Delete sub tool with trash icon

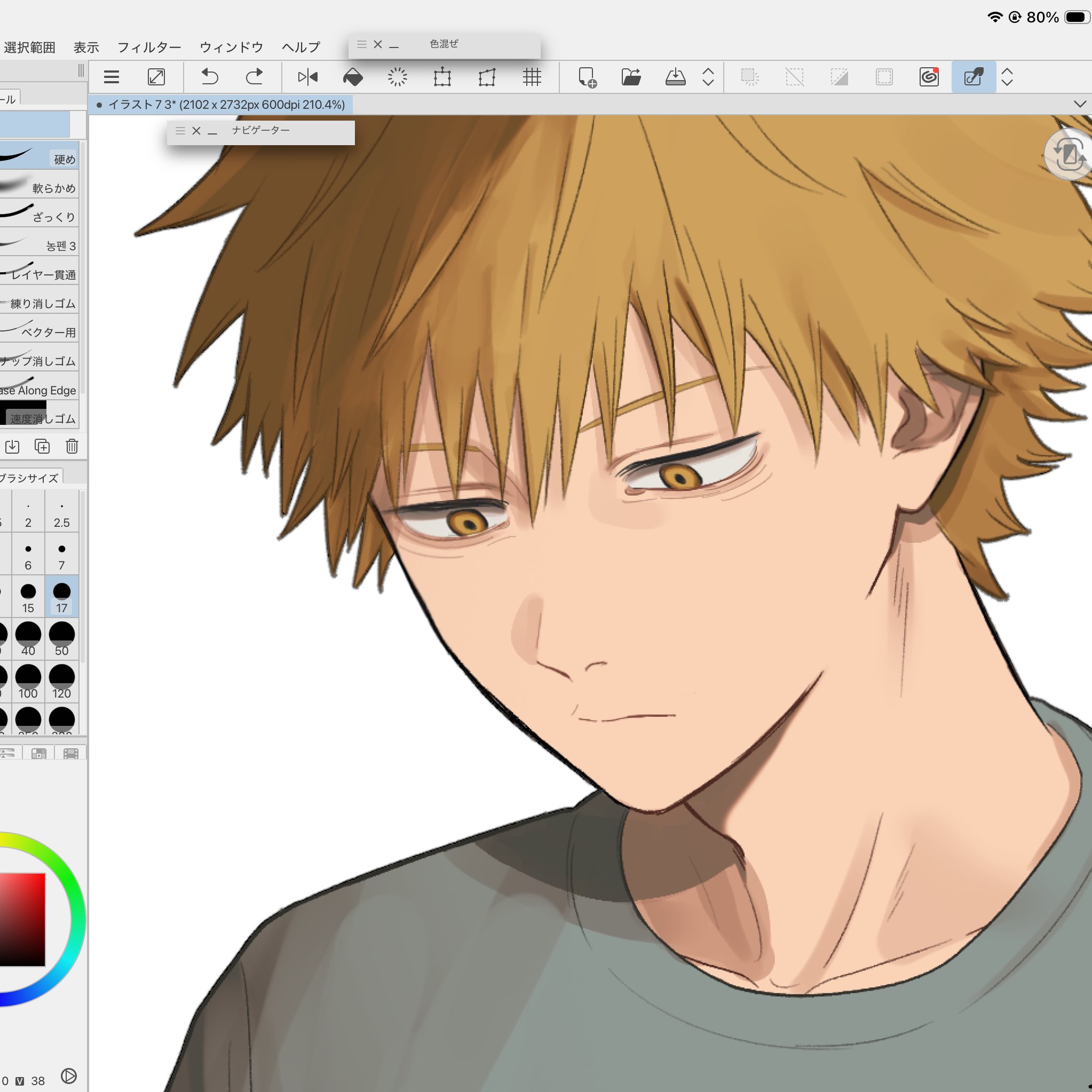pos(72,447)
